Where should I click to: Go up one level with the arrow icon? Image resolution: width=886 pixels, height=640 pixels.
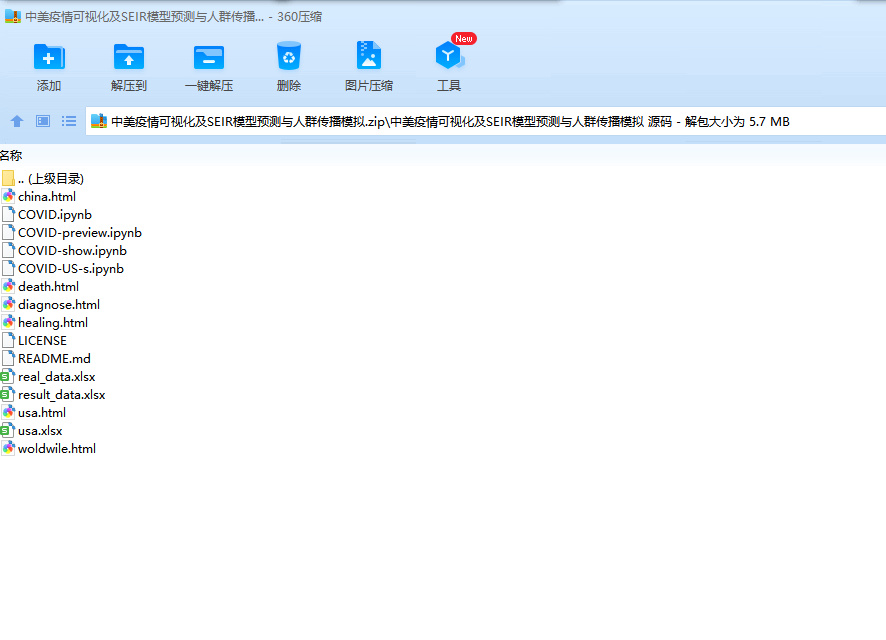17,121
